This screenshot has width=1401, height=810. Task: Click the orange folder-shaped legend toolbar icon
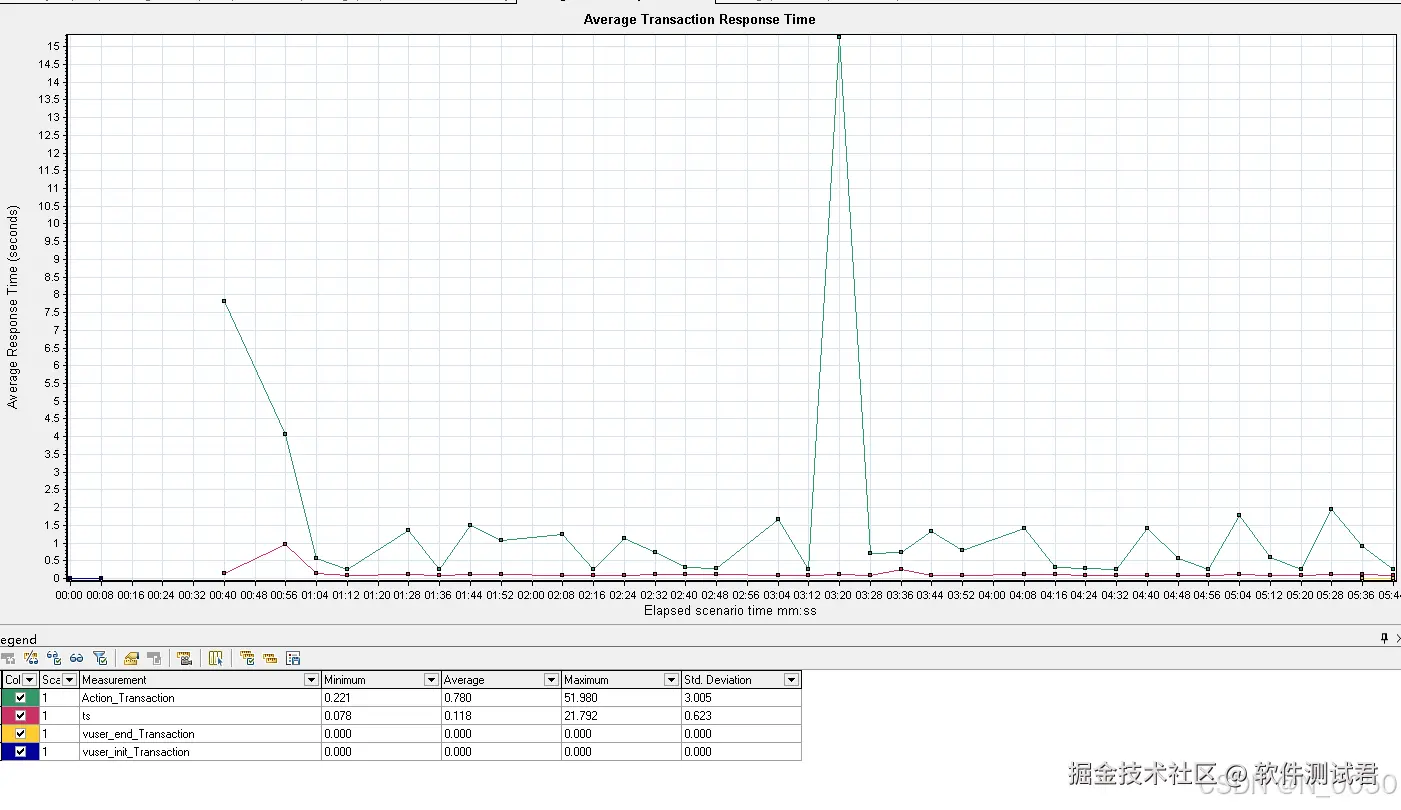point(131,658)
